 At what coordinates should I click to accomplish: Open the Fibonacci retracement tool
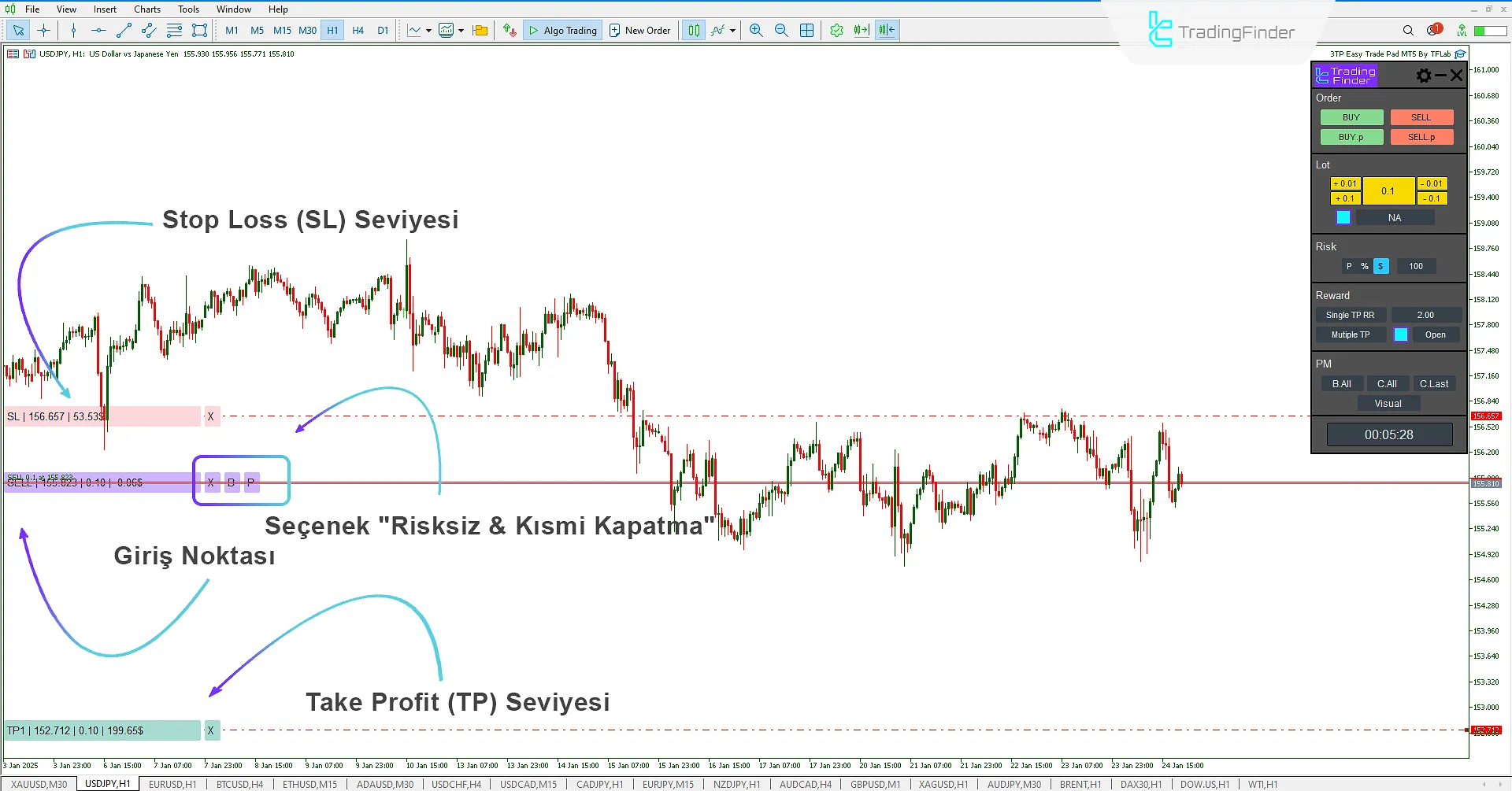[x=174, y=30]
